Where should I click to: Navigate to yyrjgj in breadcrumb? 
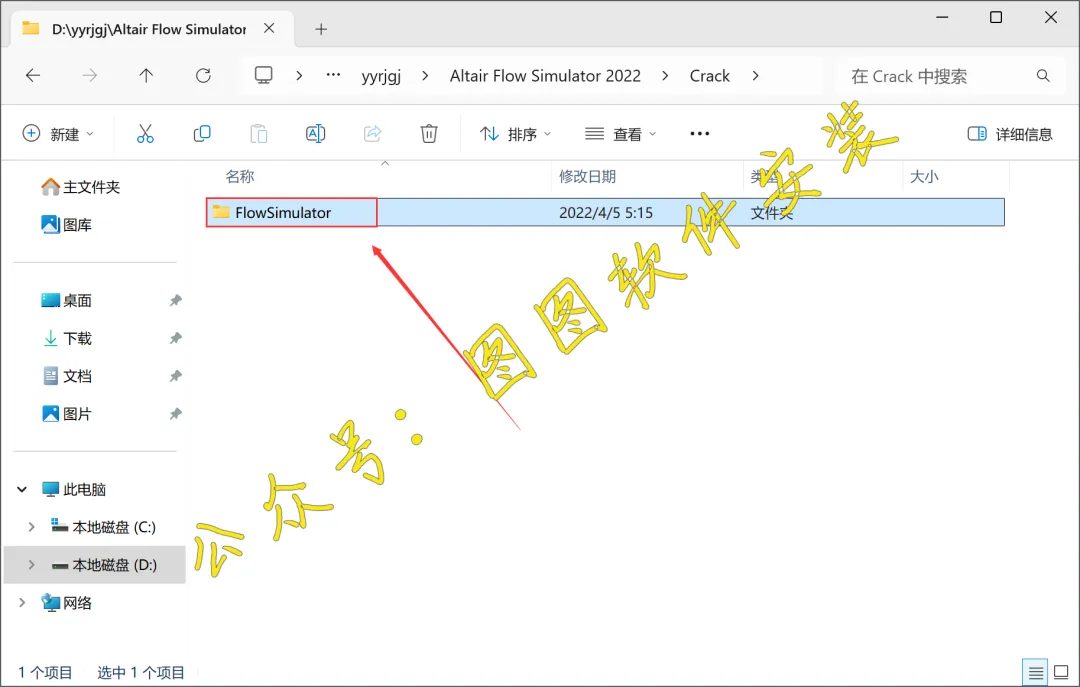pyautogui.click(x=381, y=76)
